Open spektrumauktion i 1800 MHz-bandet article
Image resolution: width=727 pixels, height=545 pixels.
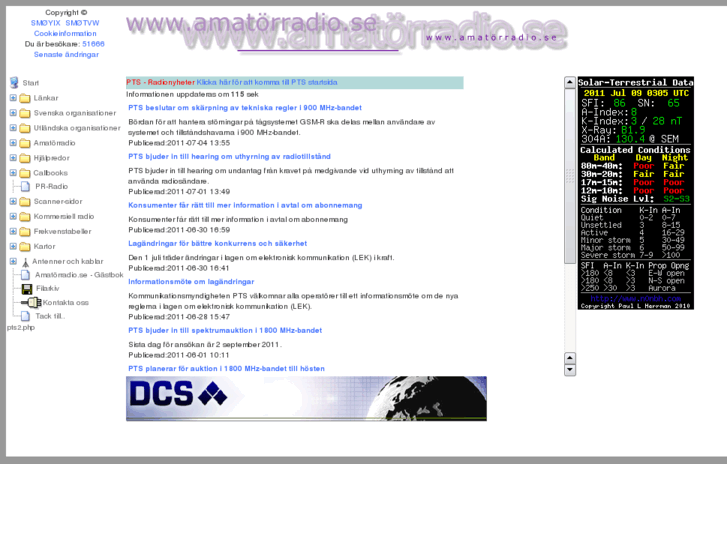[x=225, y=330]
